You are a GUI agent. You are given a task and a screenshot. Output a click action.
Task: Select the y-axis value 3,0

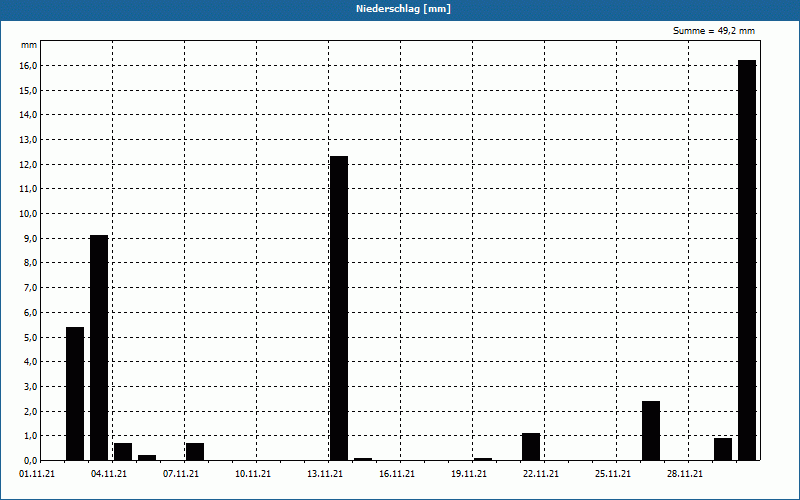[x=30, y=386]
